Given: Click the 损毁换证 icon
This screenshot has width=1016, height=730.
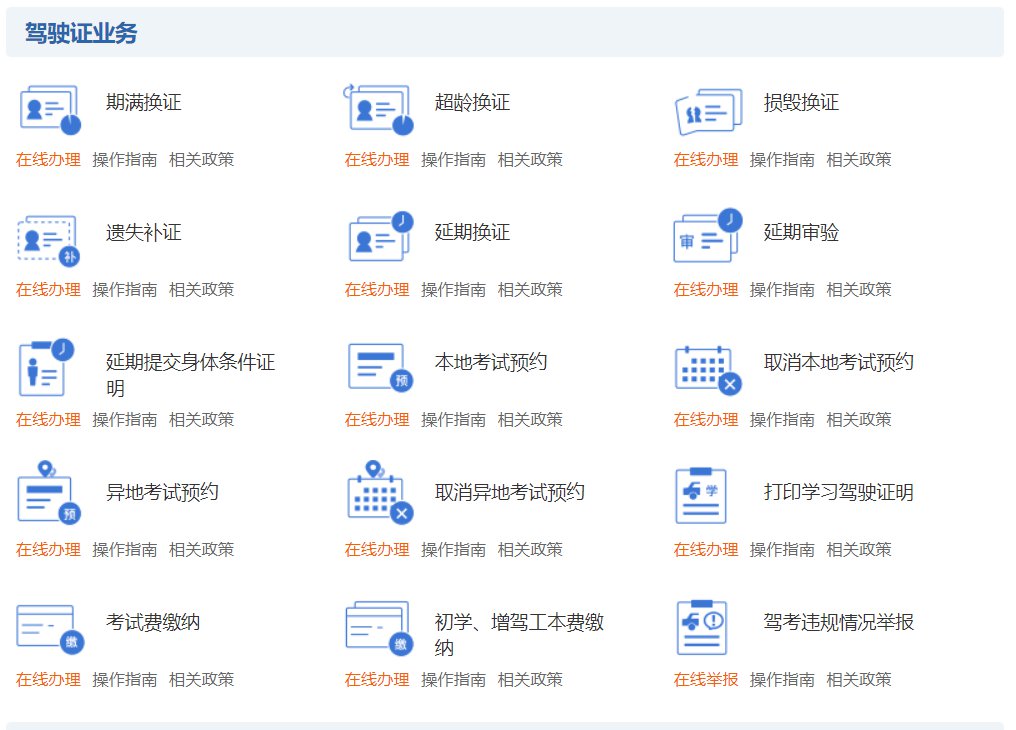Looking at the screenshot, I should tap(708, 111).
